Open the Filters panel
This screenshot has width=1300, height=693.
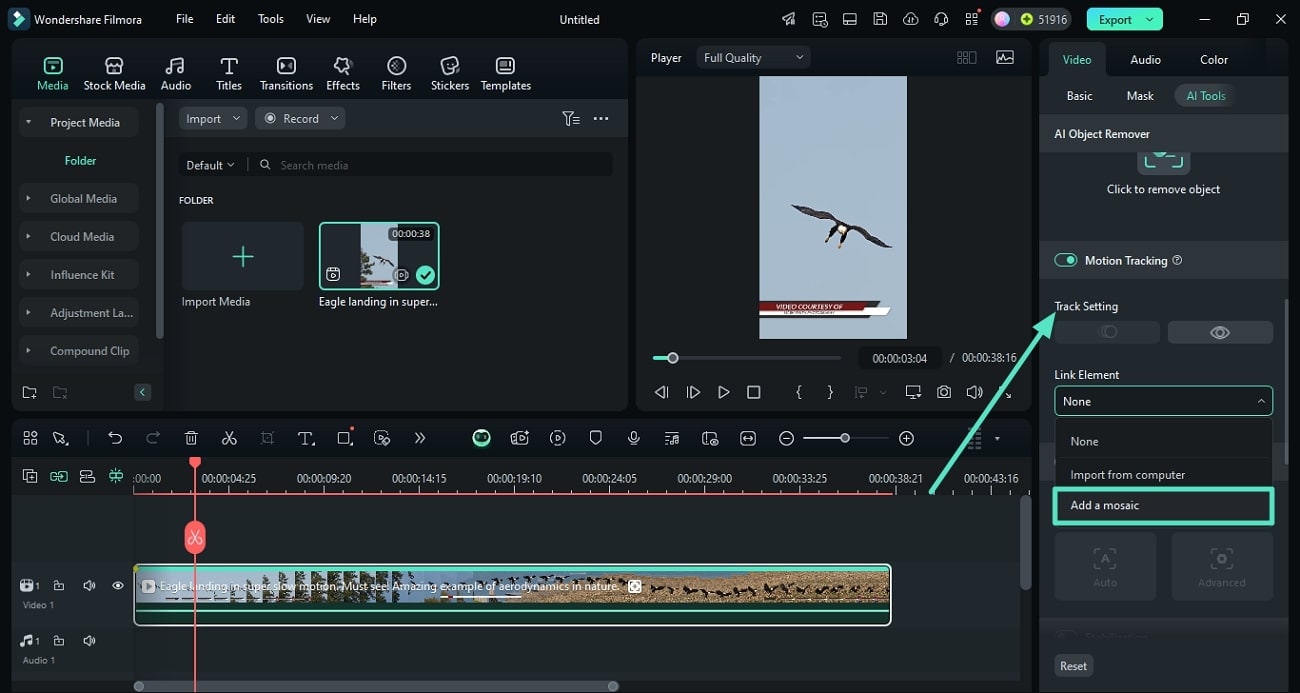coord(396,73)
